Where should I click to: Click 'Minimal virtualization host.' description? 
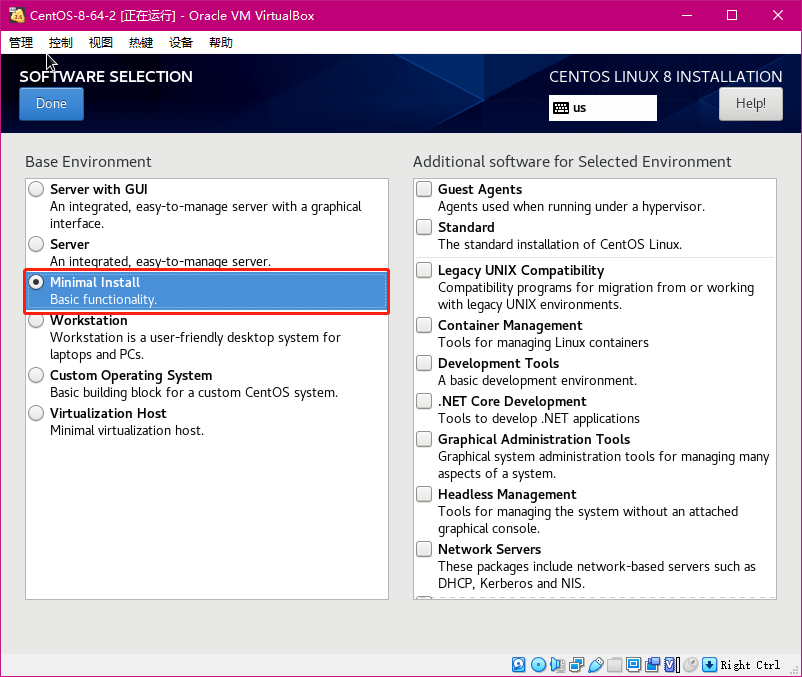127,431
